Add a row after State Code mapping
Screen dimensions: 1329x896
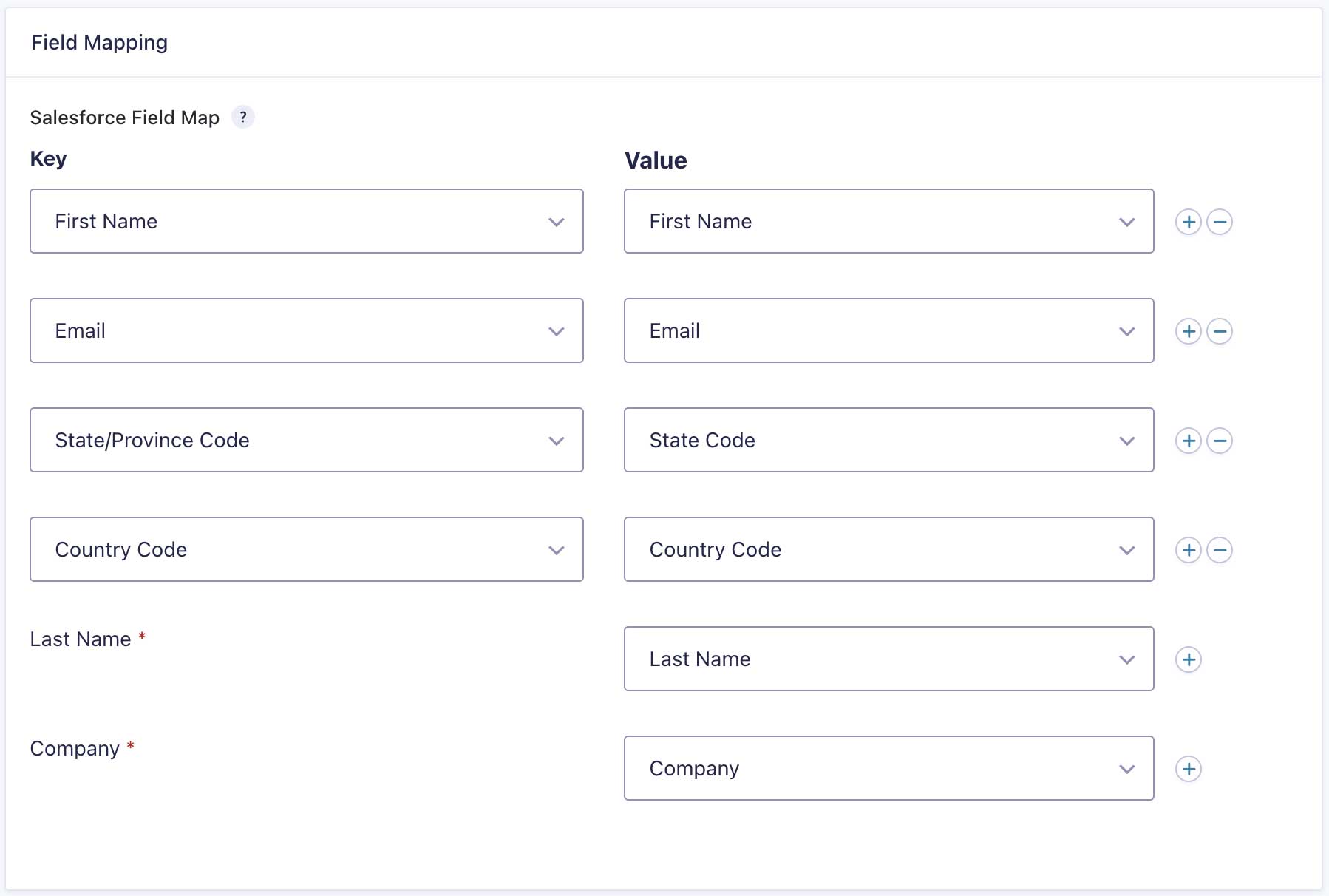coord(1188,441)
